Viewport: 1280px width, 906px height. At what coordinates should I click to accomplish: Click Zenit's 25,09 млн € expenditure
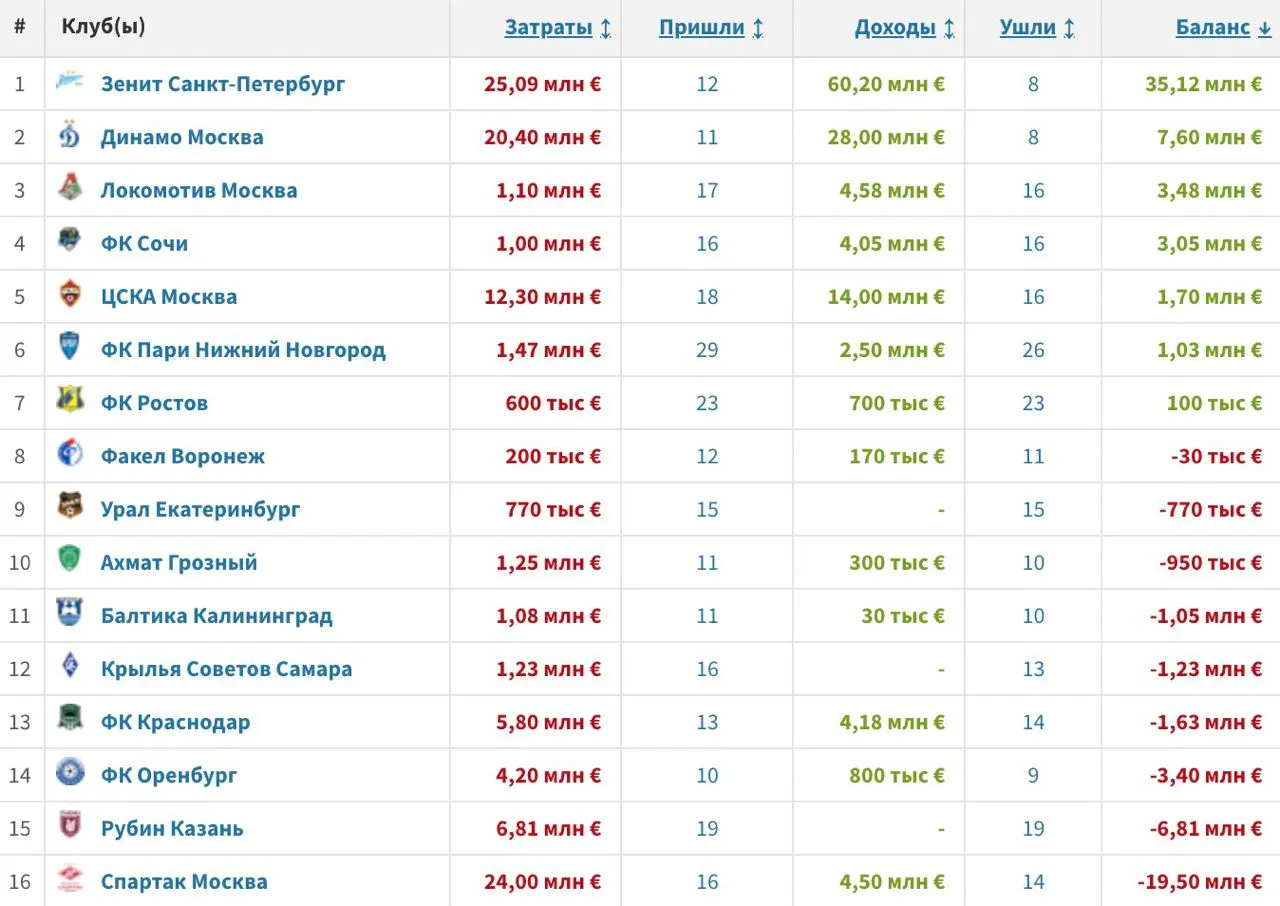pyautogui.click(x=543, y=84)
